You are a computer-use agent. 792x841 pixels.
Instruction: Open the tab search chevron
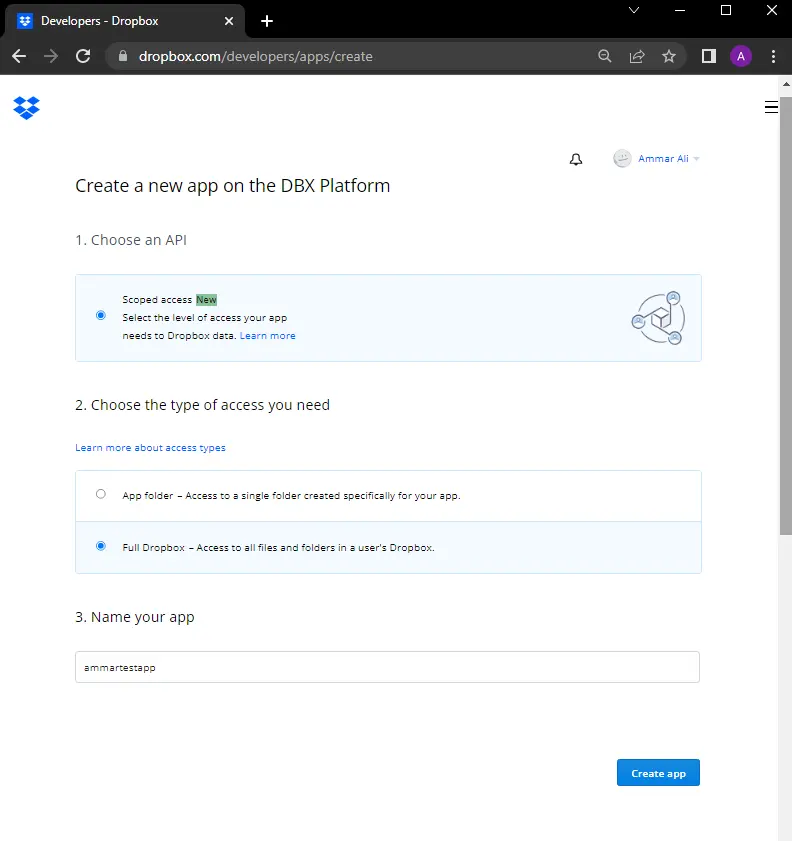pyautogui.click(x=634, y=10)
